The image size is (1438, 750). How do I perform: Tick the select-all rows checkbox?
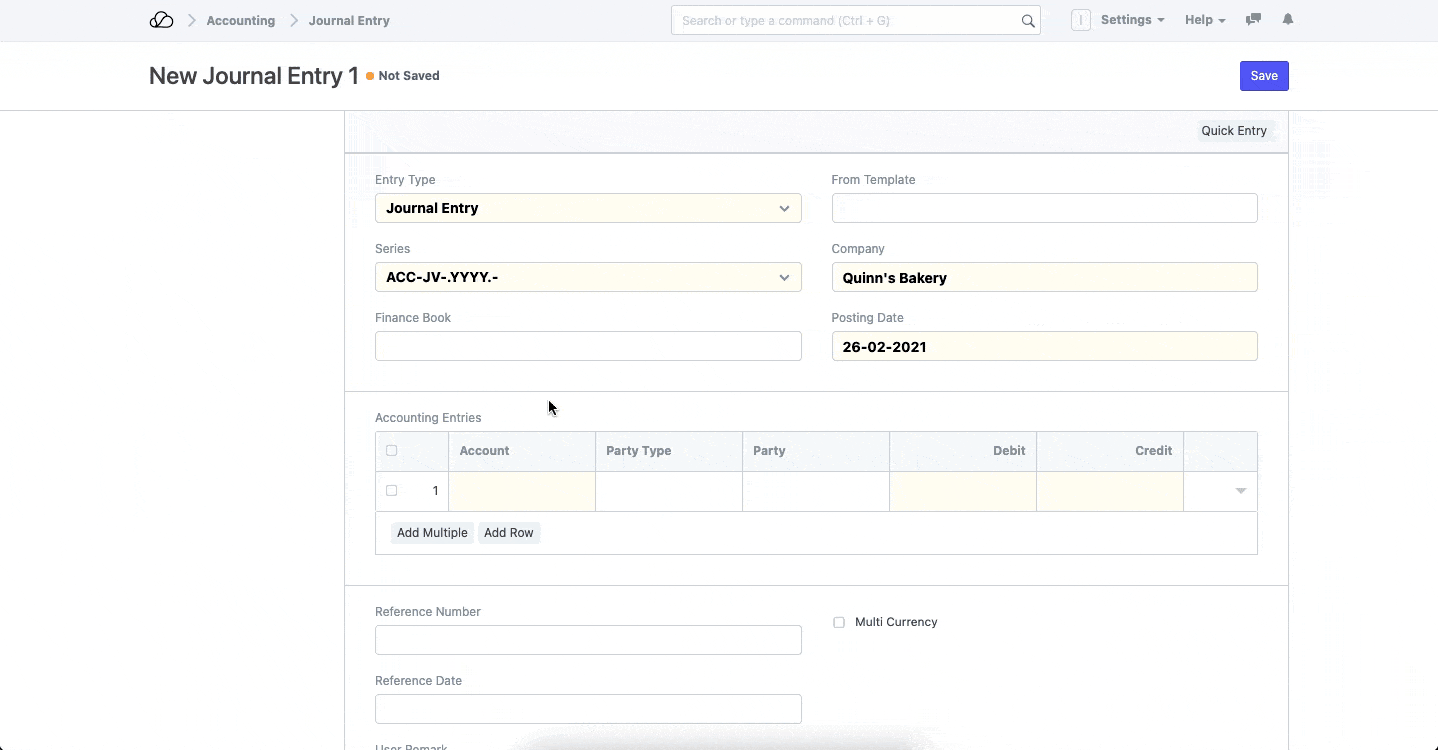tap(391, 451)
